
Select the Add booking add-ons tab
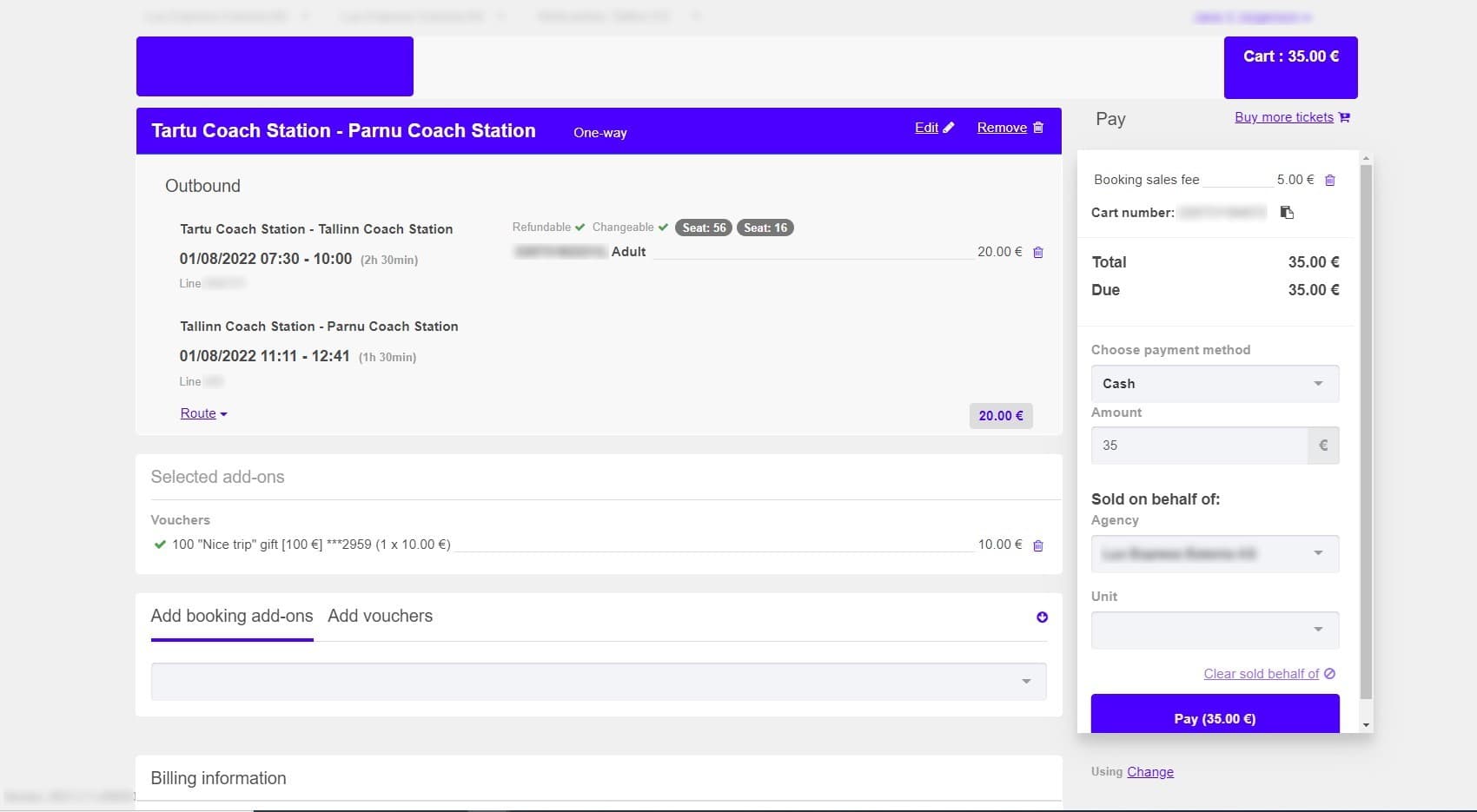pyautogui.click(x=231, y=617)
